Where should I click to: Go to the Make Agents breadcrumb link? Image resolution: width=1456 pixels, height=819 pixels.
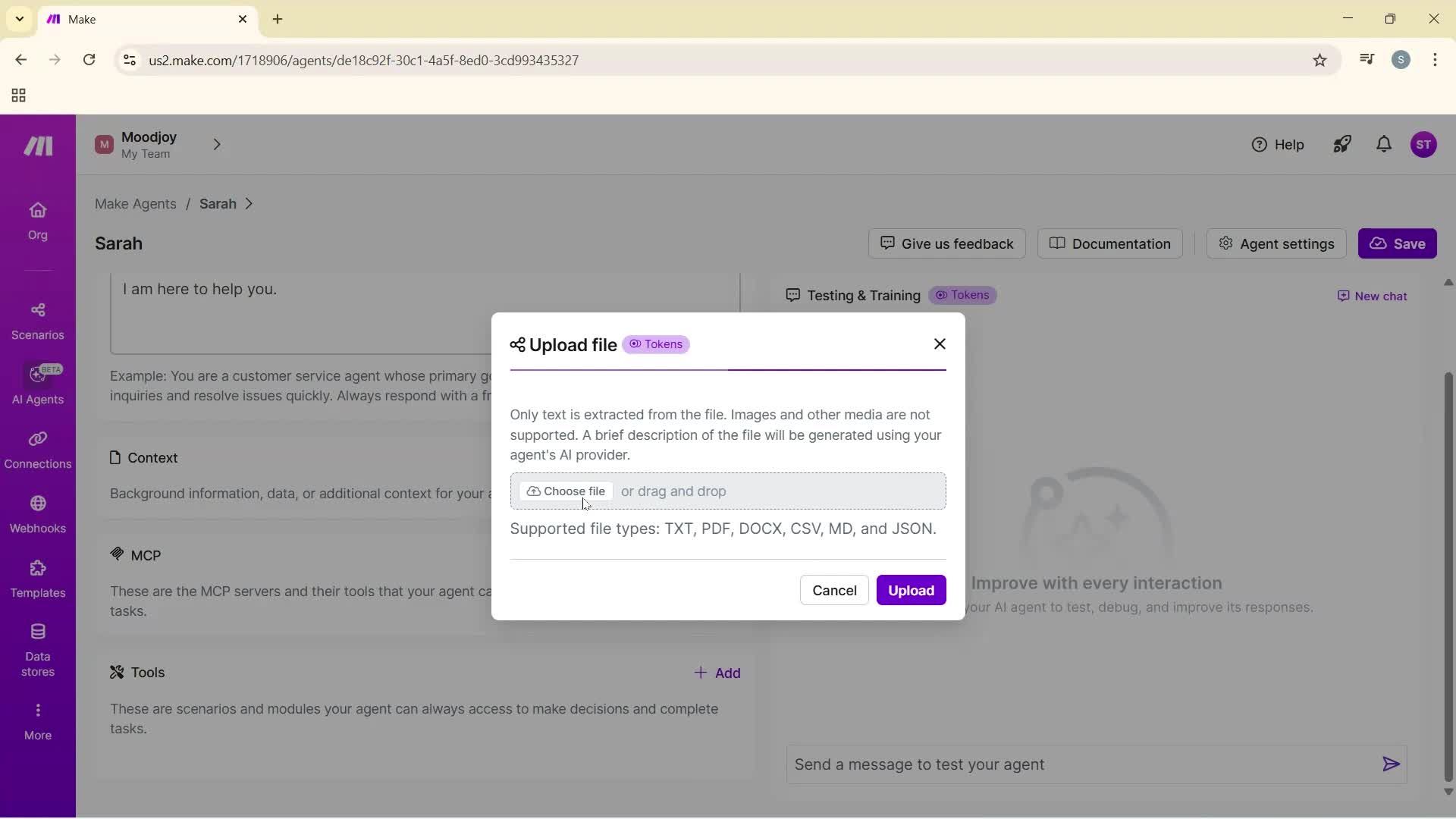135,204
